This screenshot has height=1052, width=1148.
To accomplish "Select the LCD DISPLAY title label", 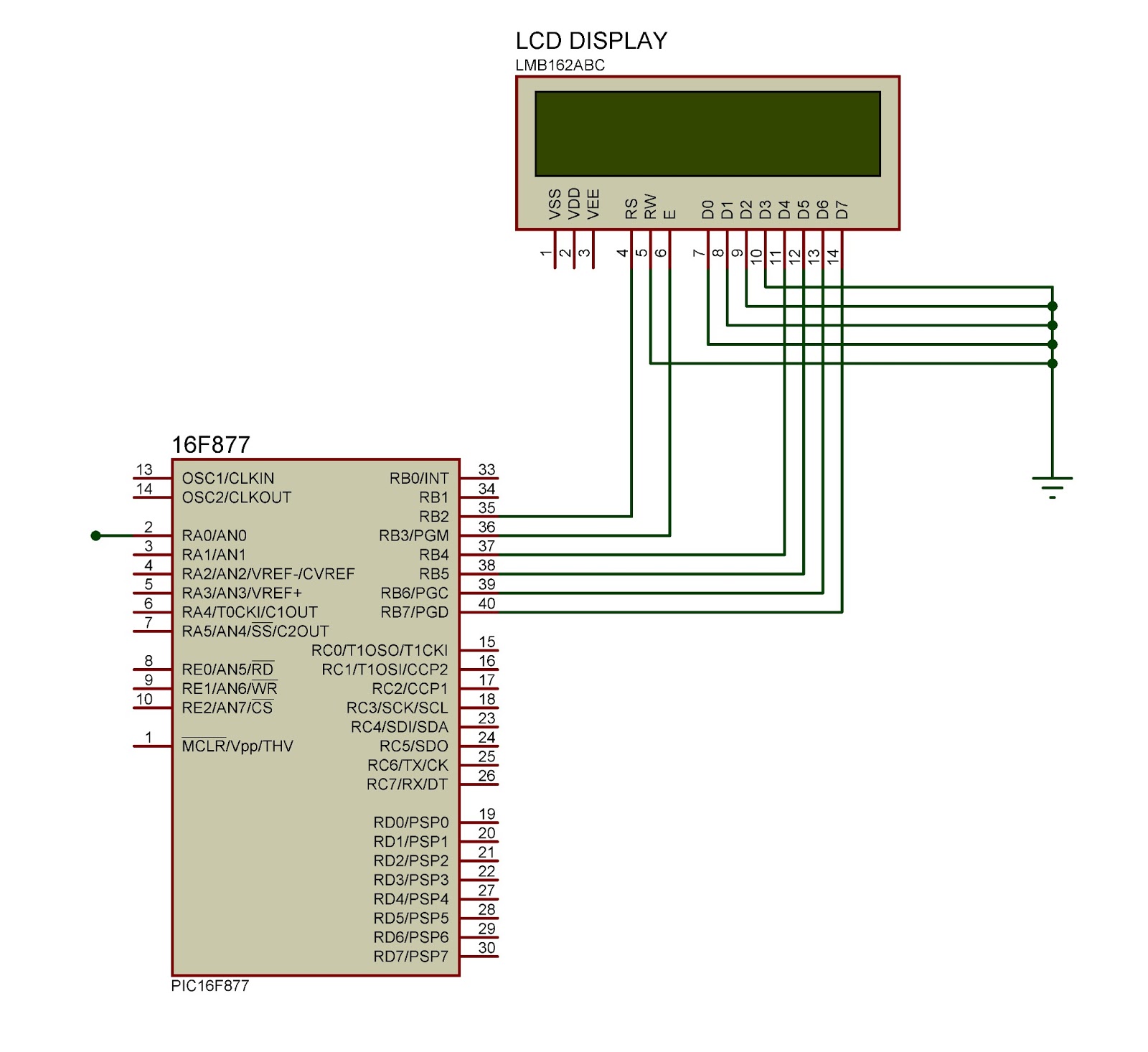I will 591,41.
